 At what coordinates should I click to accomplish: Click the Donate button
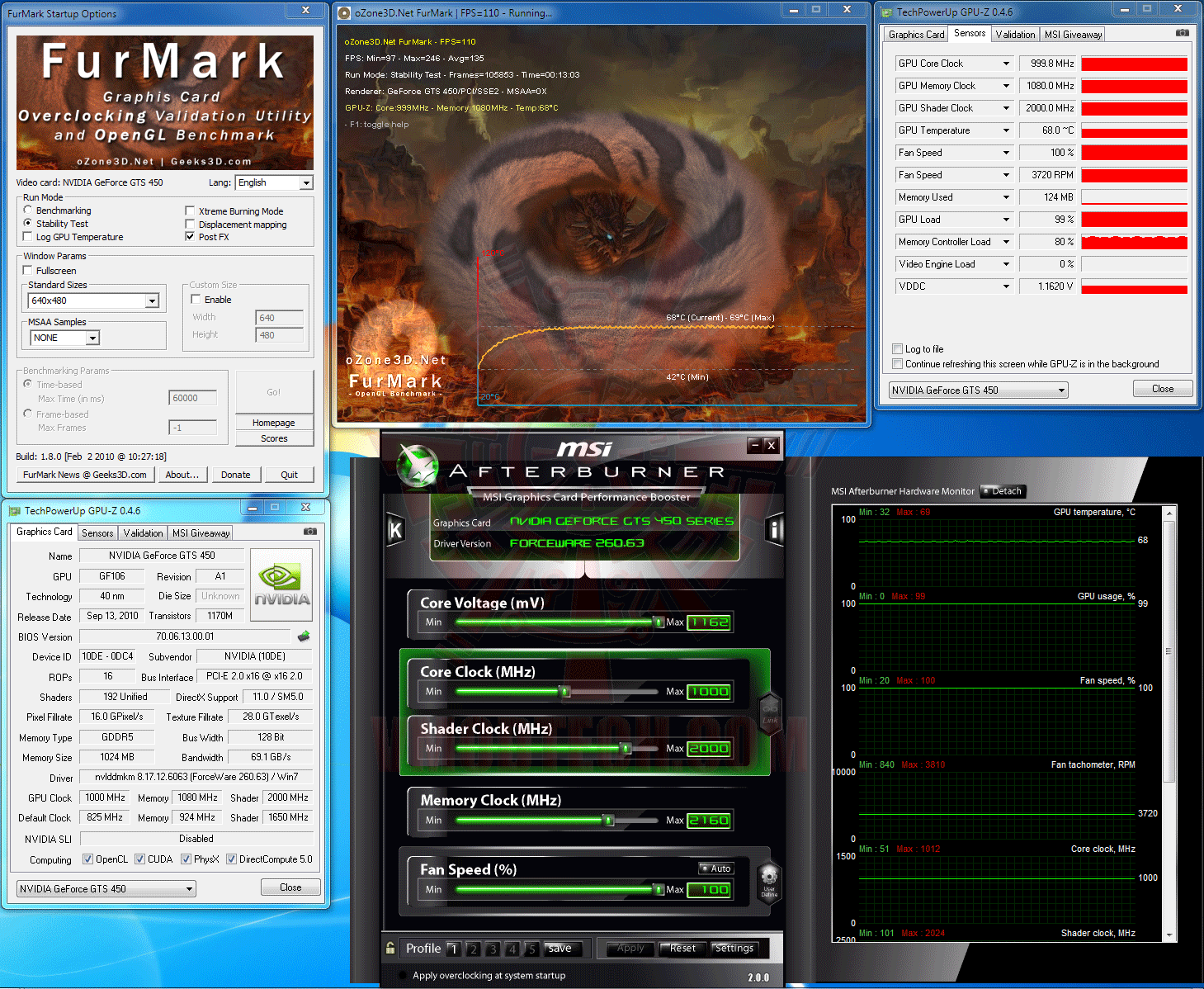(236, 475)
